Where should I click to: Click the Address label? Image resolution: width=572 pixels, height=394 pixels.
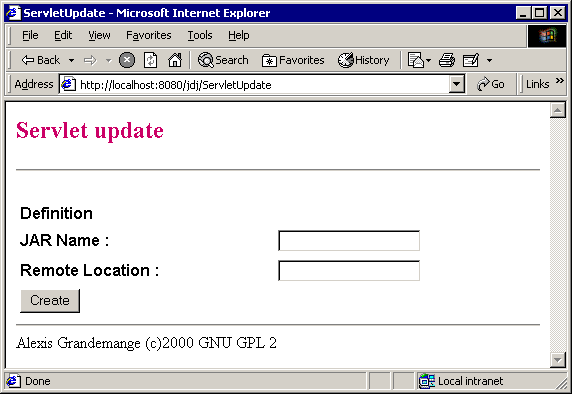click(x=34, y=84)
